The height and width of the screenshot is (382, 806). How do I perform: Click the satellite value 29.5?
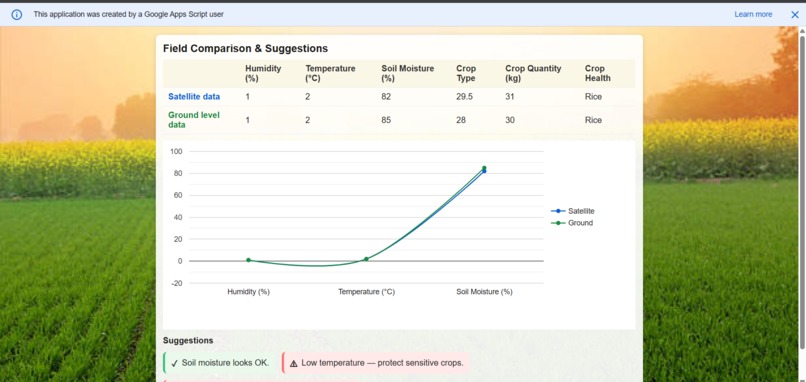[x=464, y=97]
